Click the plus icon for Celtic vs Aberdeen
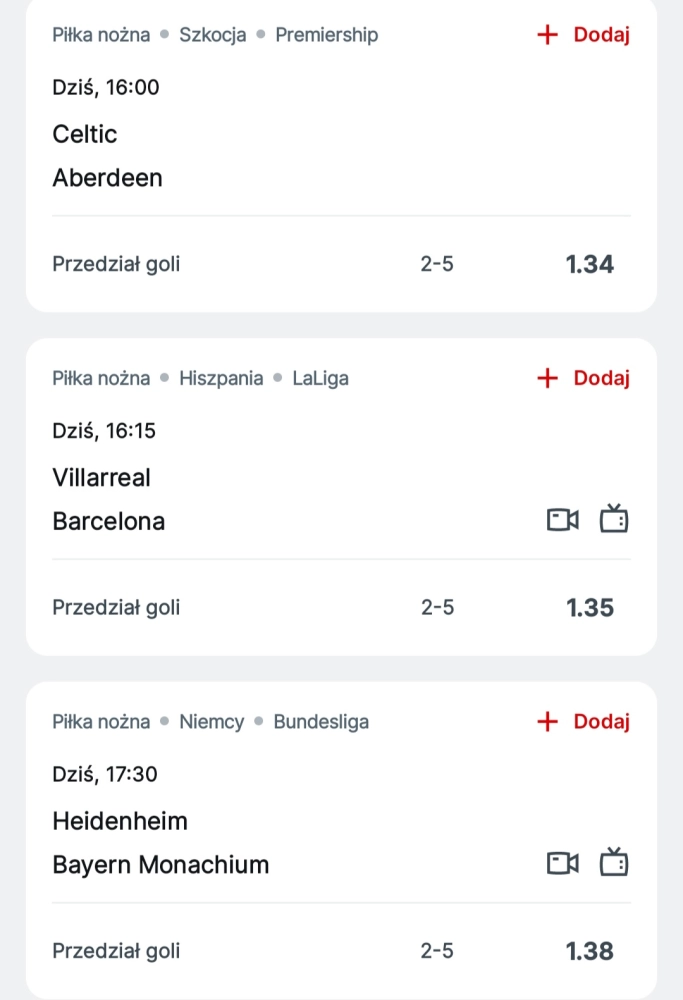 click(x=547, y=35)
